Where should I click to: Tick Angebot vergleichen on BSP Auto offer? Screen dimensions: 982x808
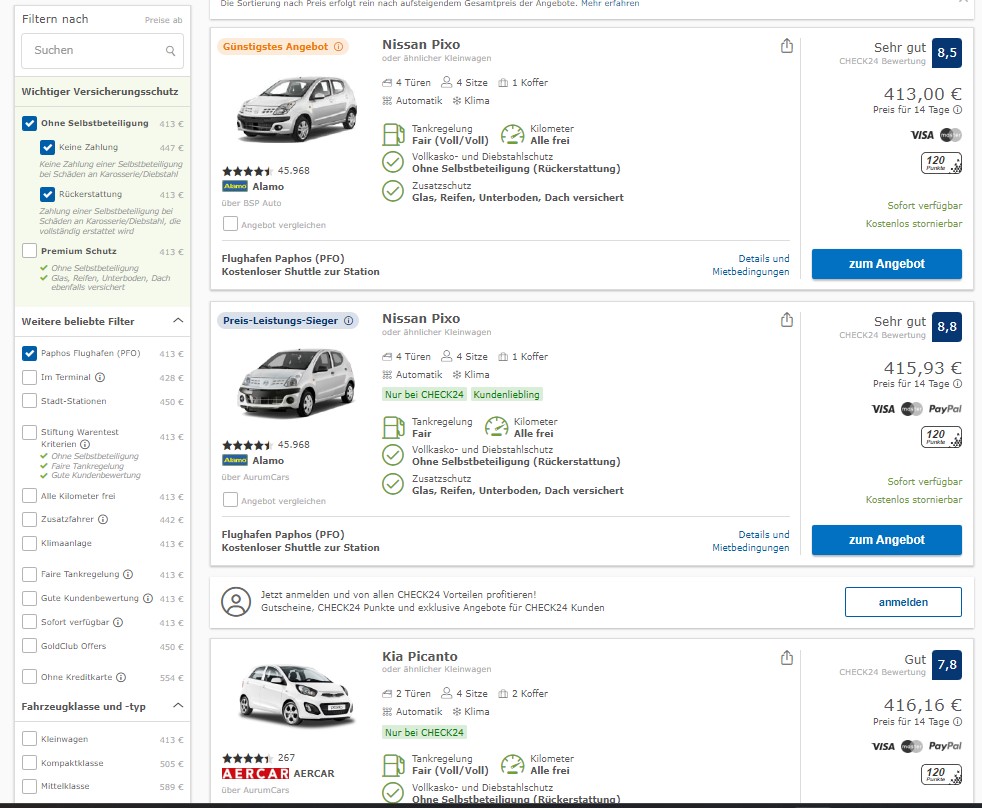(230, 224)
